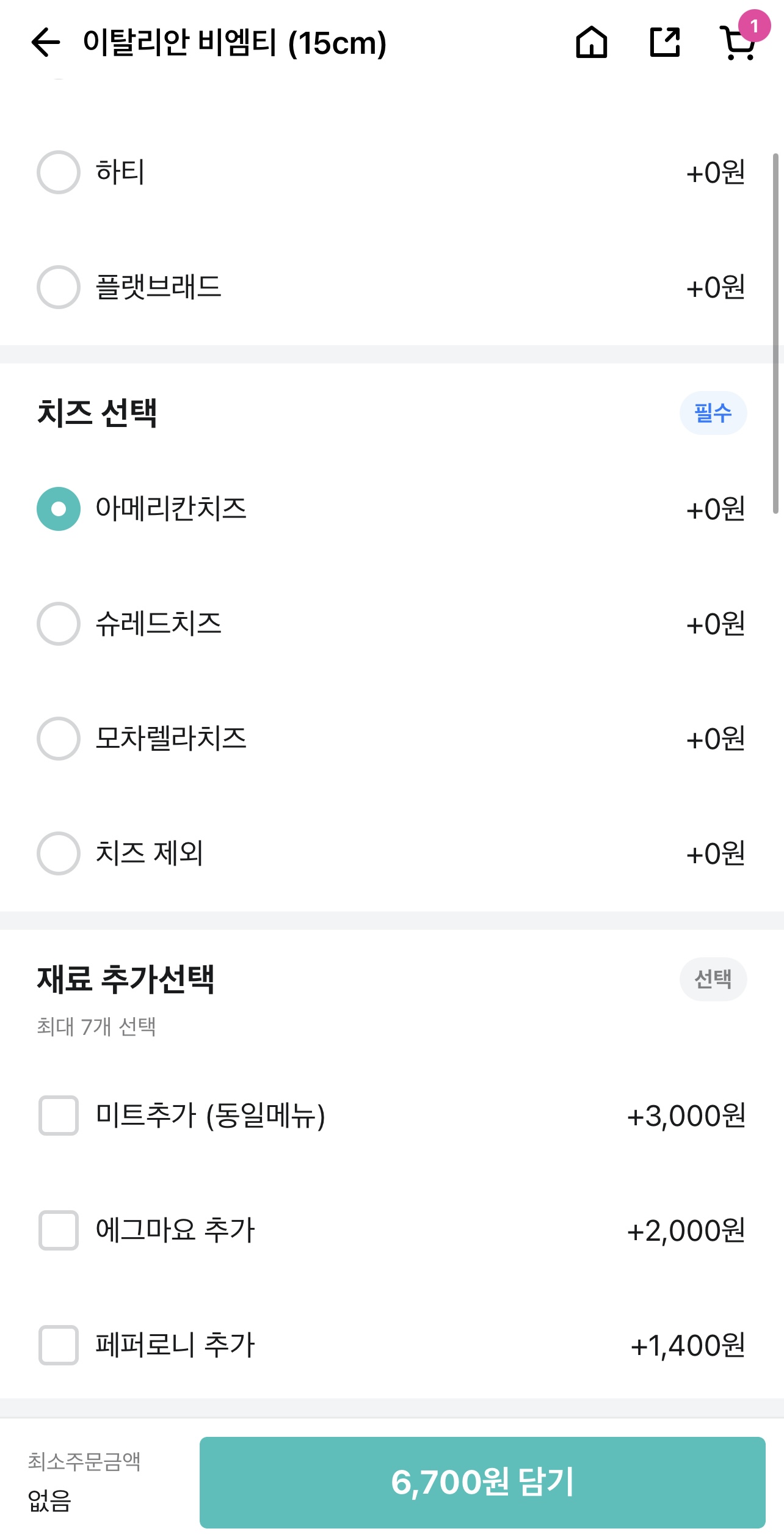Select 모차렐라치즈 radio button

pyautogui.click(x=59, y=739)
